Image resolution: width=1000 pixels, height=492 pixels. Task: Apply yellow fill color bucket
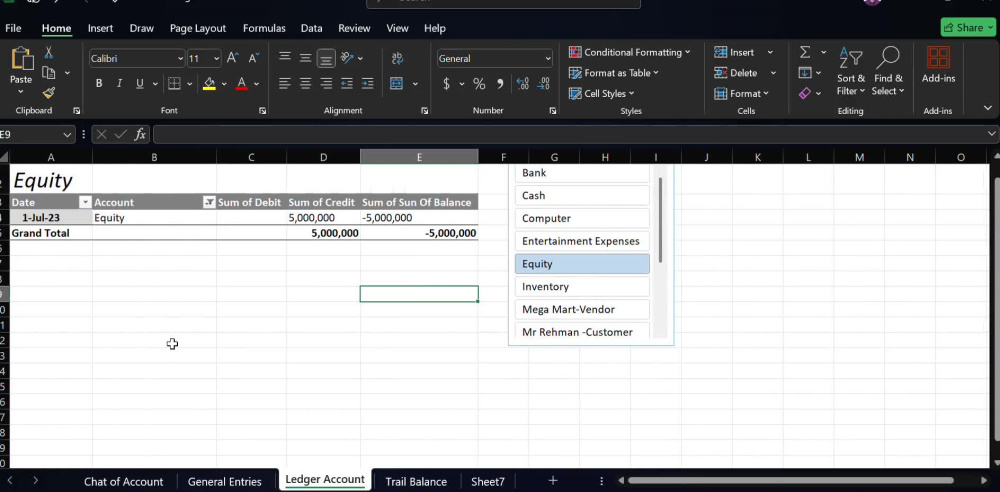tap(209, 84)
